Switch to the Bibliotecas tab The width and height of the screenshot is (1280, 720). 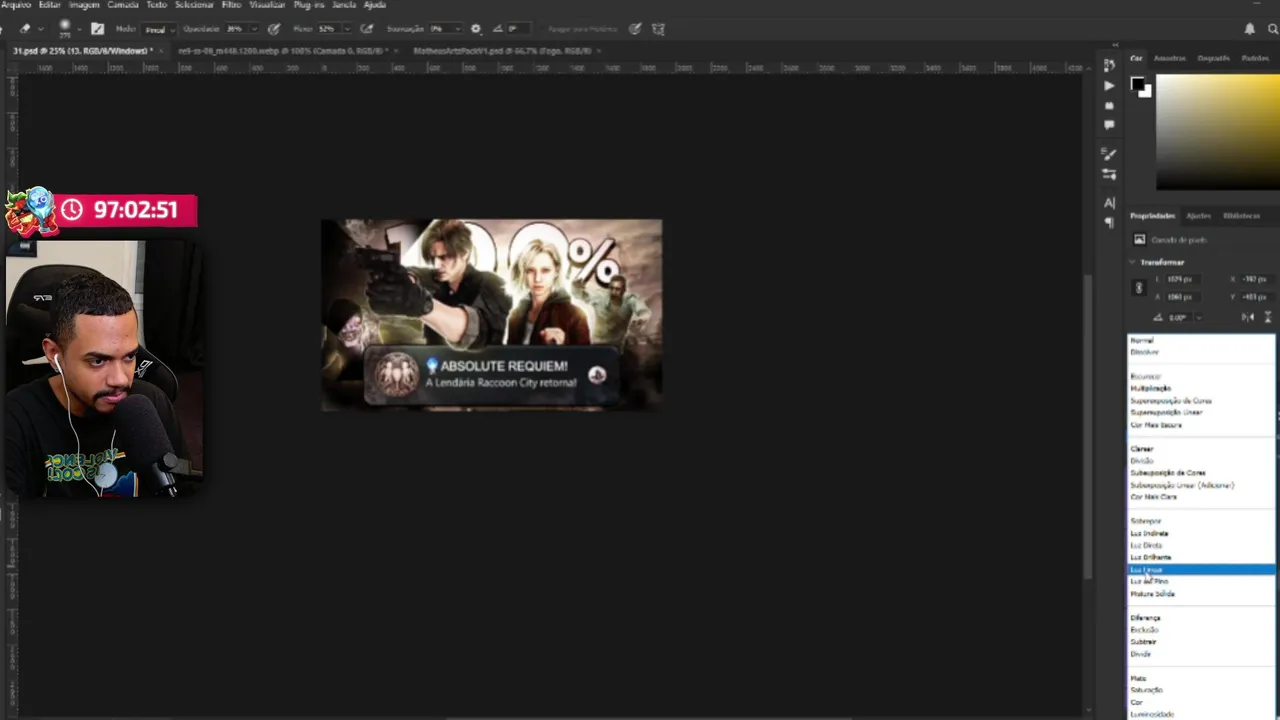tap(1241, 216)
